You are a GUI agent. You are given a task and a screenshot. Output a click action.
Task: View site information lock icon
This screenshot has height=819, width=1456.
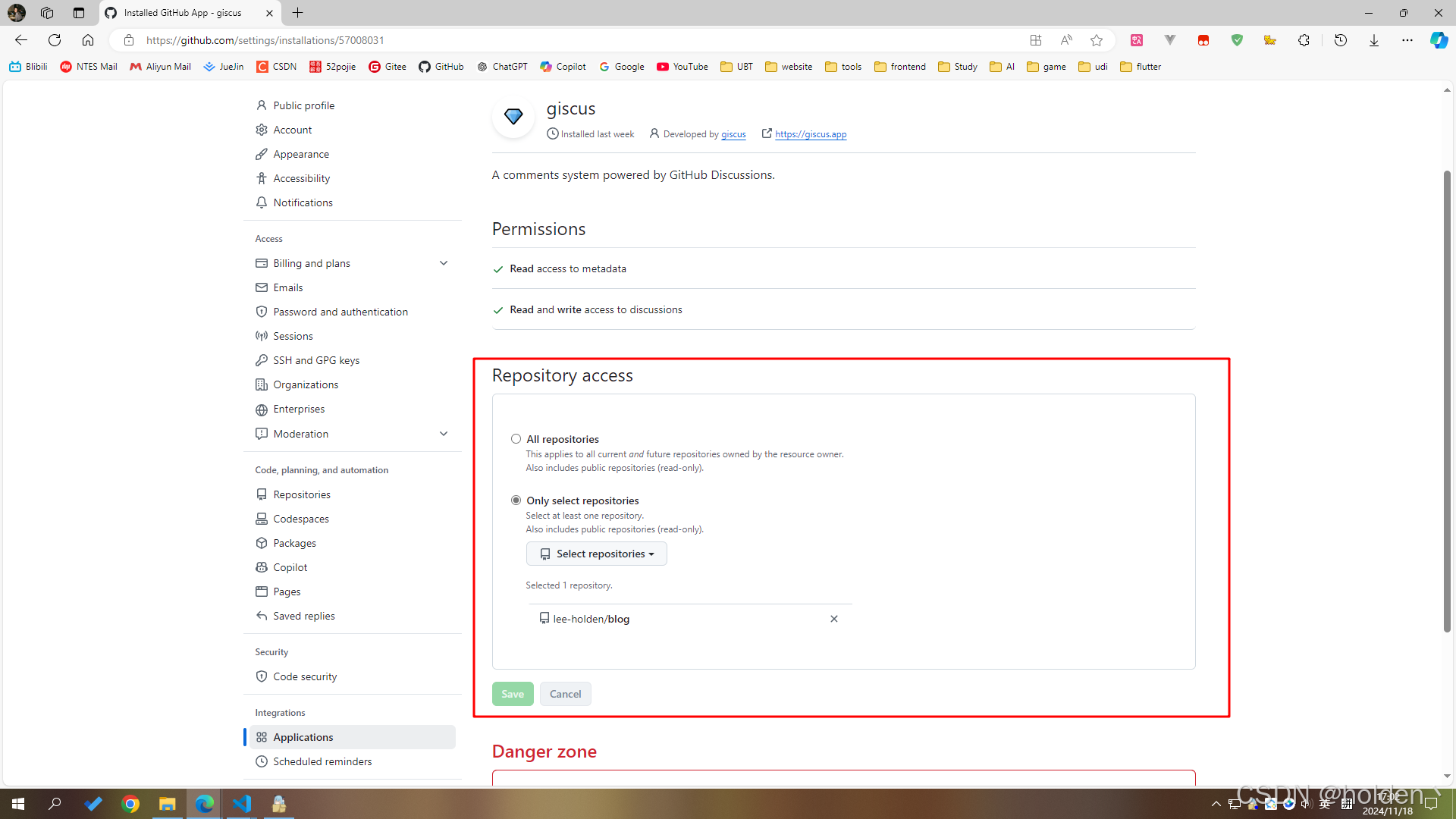pyautogui.click(x=129, y=40)
